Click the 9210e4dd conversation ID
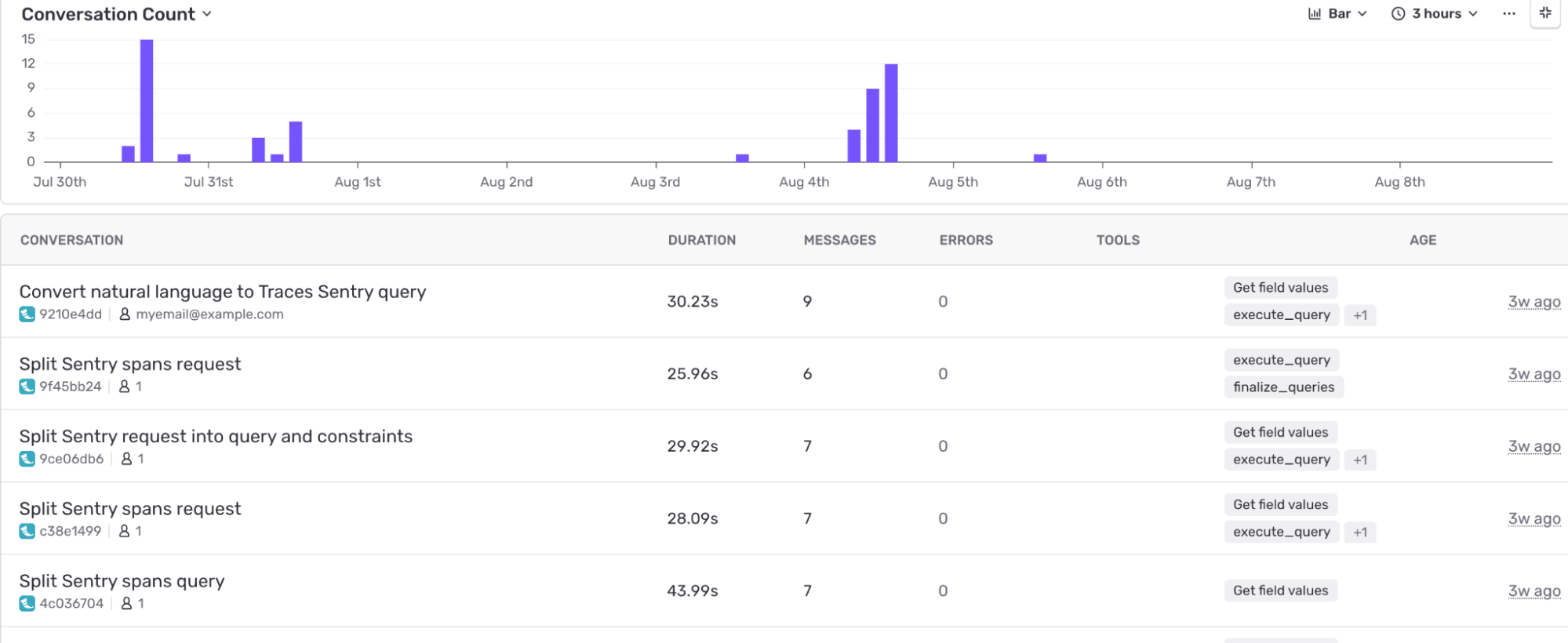The image size is (1568, 643). click(x=71, y=314)
